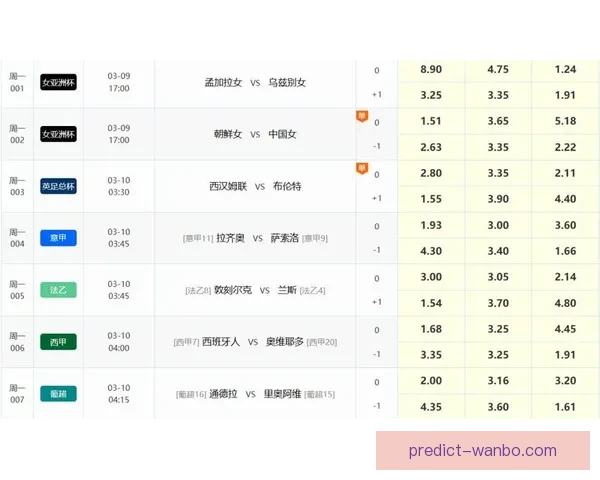Image resolution: width=600 pixels, height=480 pixels.
Task: Select the 4.35 handicap odds
Action: click(x=431, y=407)
